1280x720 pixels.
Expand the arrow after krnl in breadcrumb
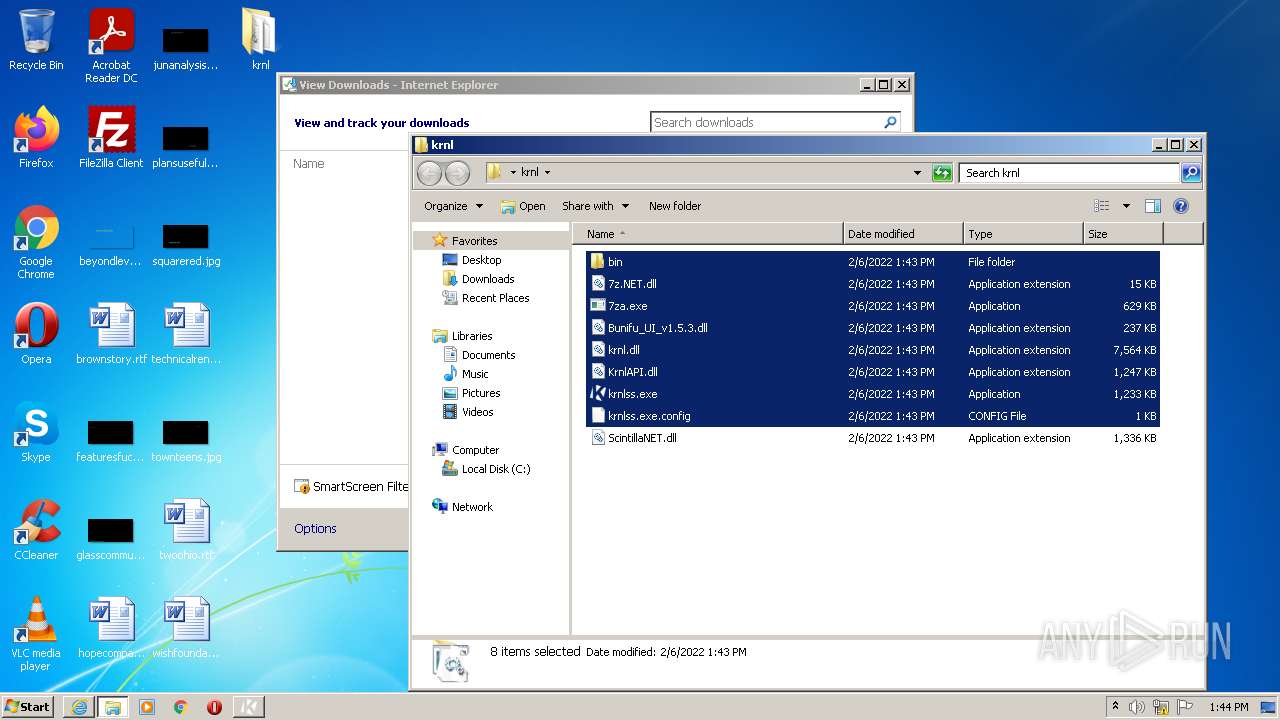click(x=547, y=173)
